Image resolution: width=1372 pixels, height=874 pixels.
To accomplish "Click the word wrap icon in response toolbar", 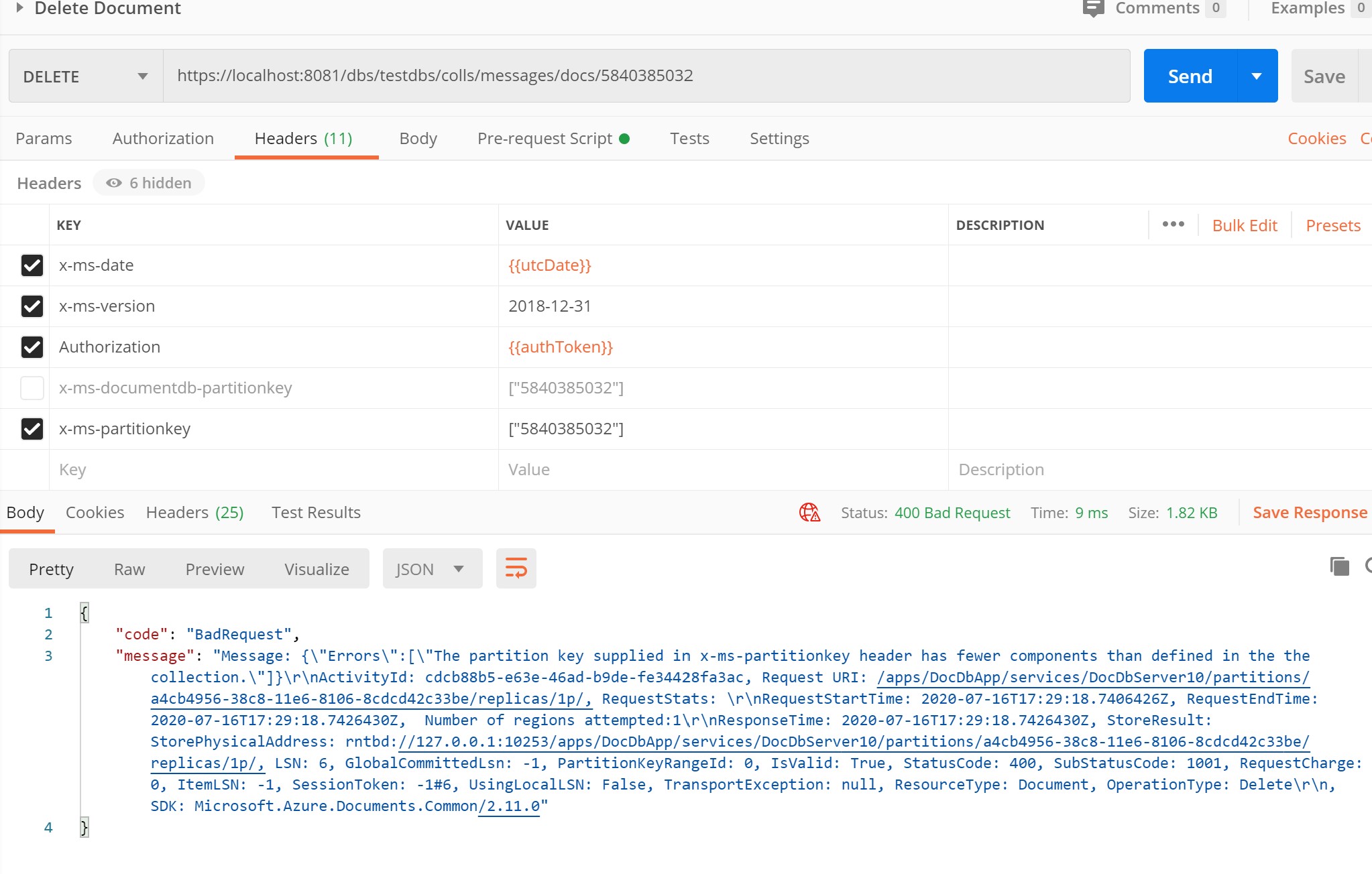I will coord(516,568).
